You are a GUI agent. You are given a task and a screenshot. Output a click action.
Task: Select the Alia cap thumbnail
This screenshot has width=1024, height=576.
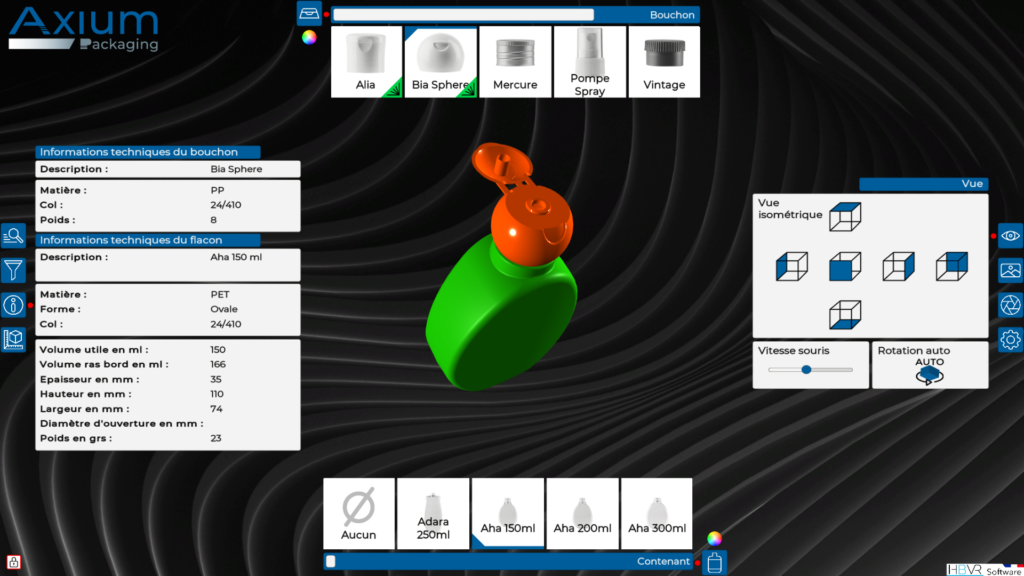366,62
